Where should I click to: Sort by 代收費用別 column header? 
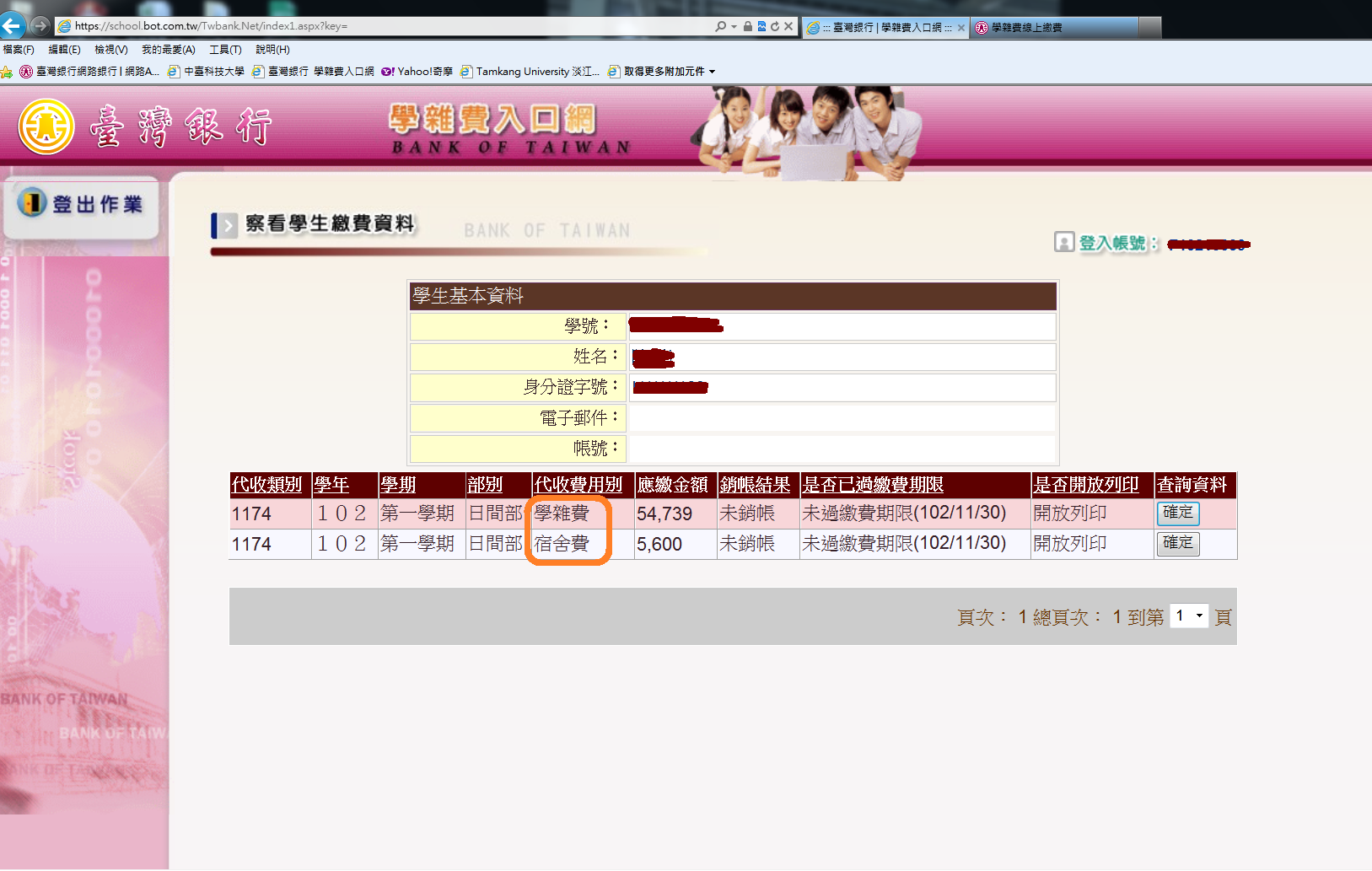pyautogui.click(x=578, y=485)
